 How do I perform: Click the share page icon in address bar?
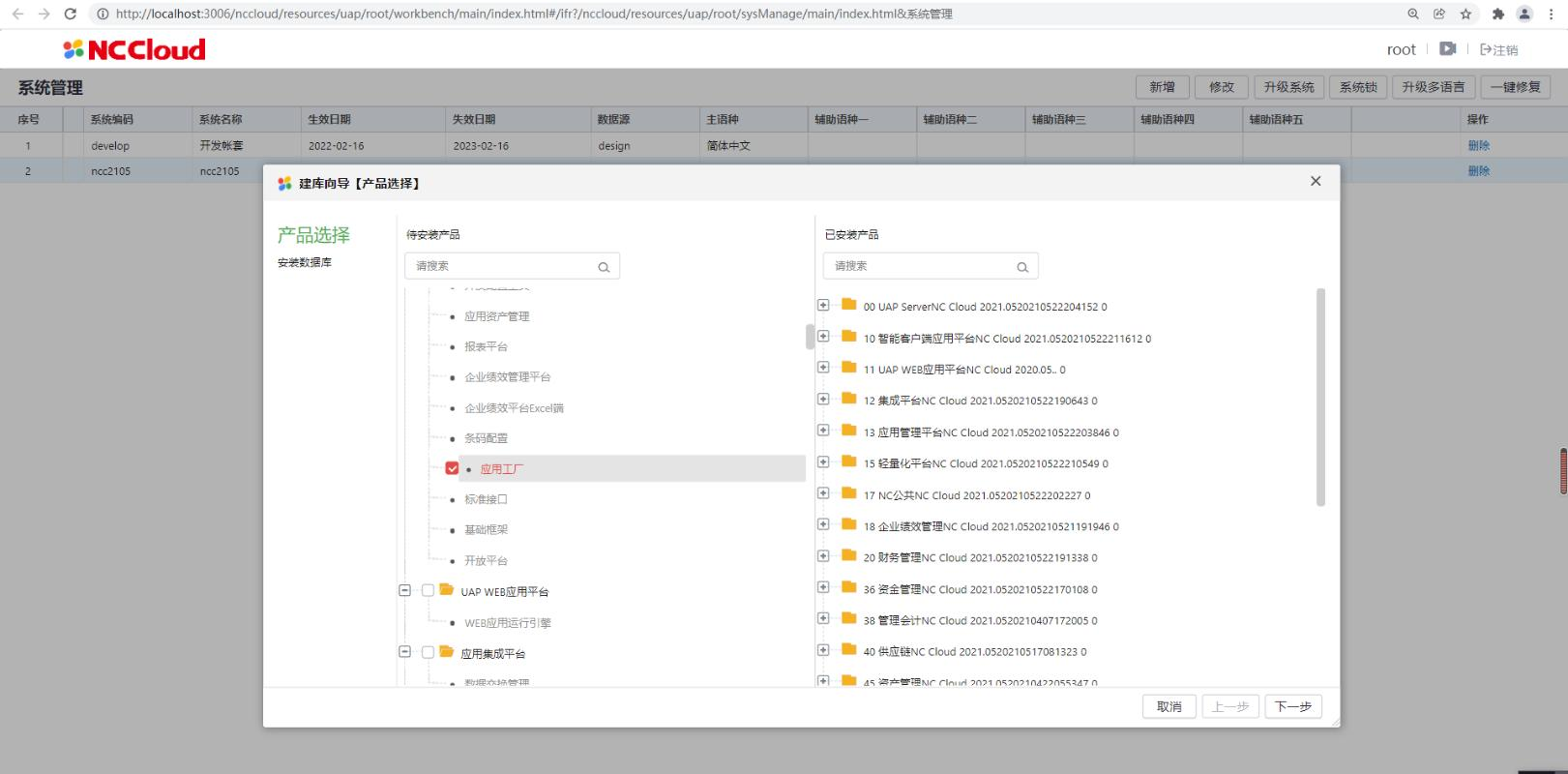[1439, 14]
